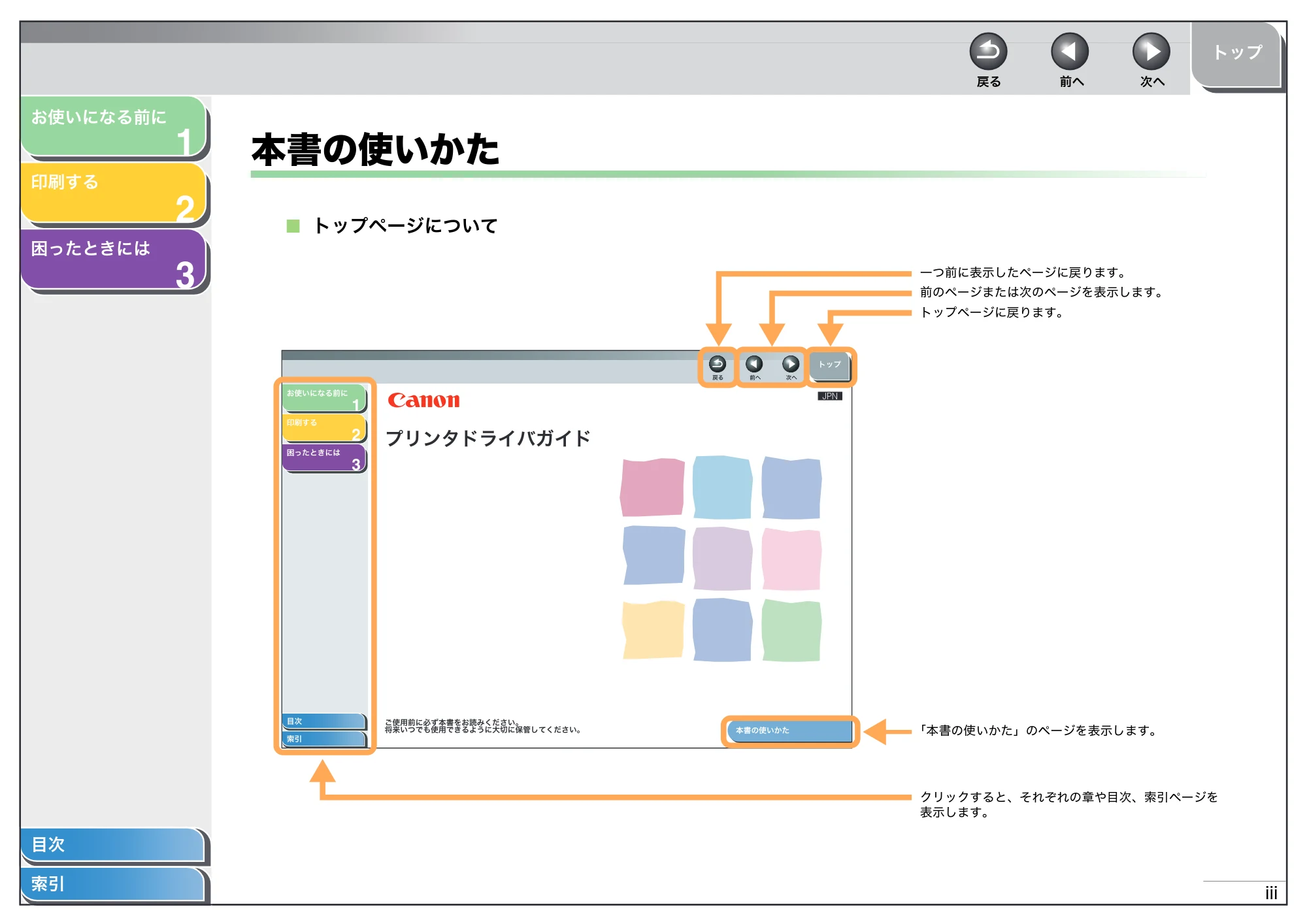Select chapter 2 印刷する tab
Viewport: 1307px width, 924px height.
pos(114,193)
